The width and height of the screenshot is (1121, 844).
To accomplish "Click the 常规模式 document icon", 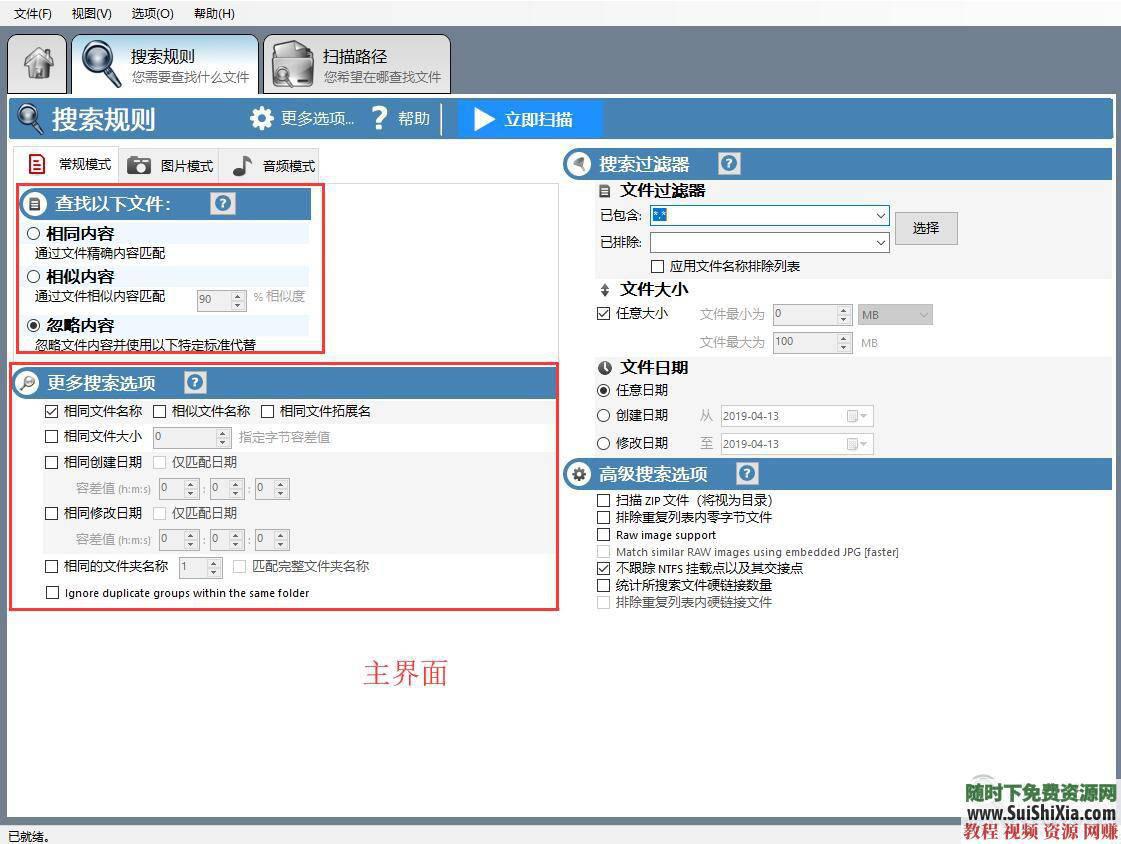I will click(x=36, y=164).
